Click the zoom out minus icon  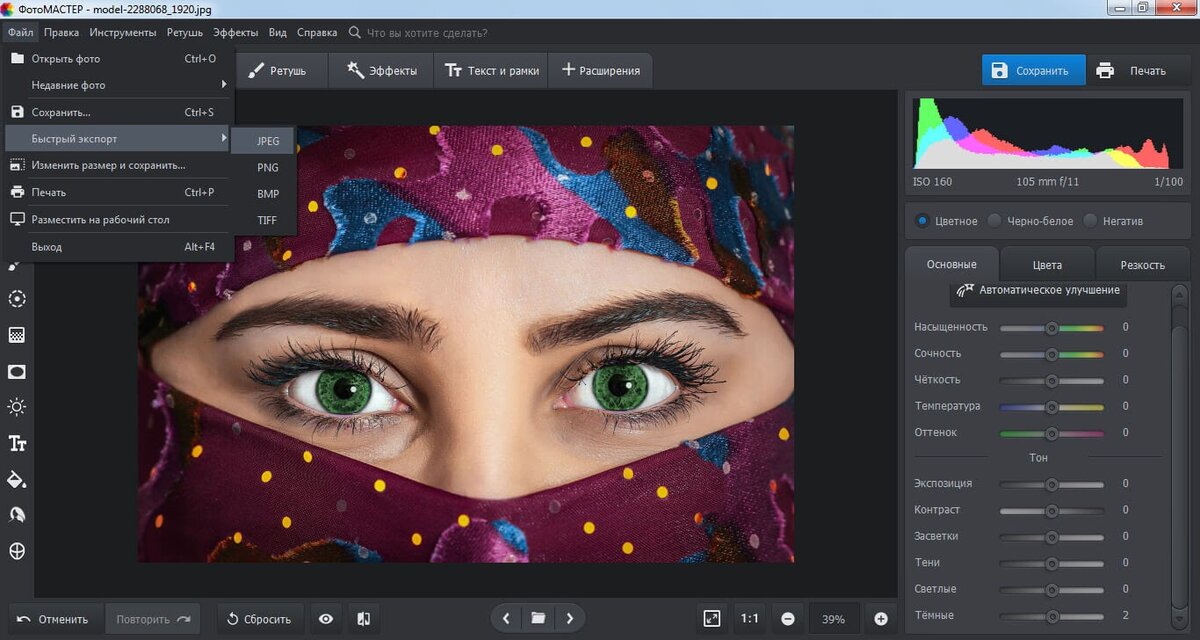click(788, 619)
